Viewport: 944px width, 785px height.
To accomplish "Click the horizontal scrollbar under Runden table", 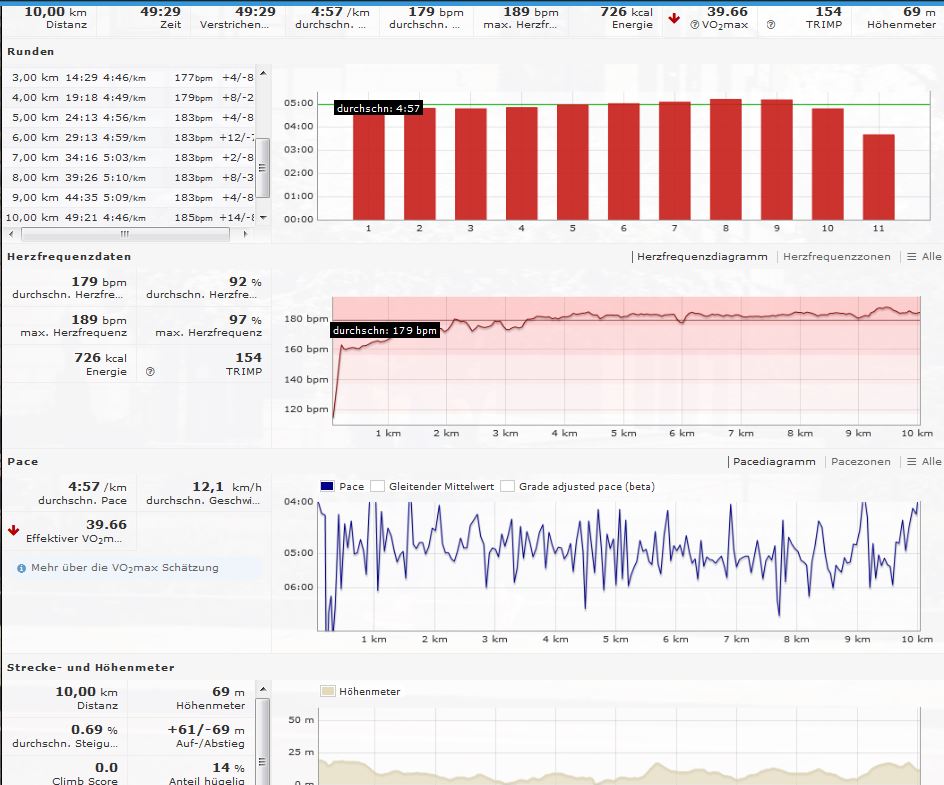I will pos(125,234).
